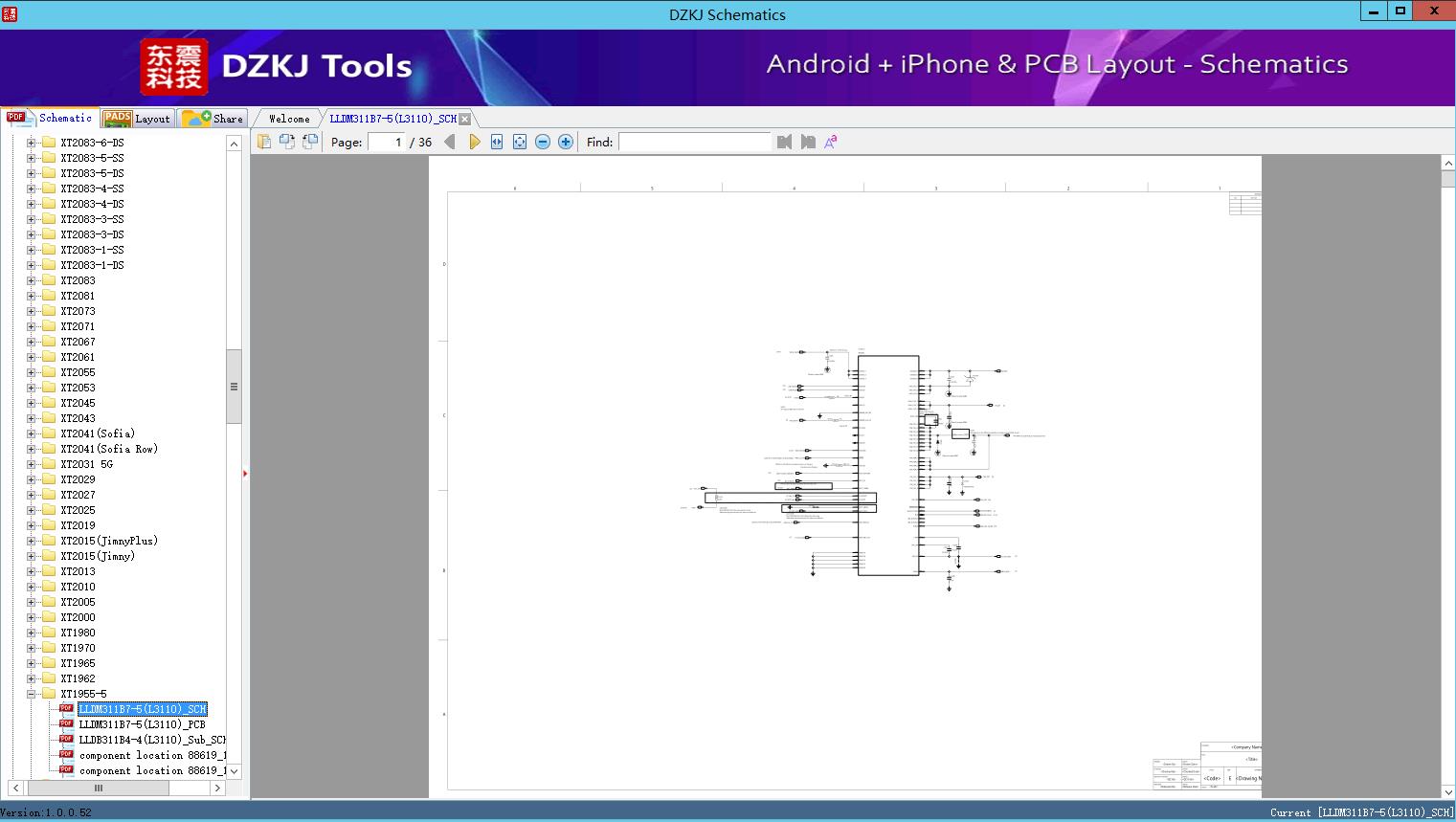The image size is (1456, 822).
Task: Expand the XT2083 folder node
Action: pos(31,280)
